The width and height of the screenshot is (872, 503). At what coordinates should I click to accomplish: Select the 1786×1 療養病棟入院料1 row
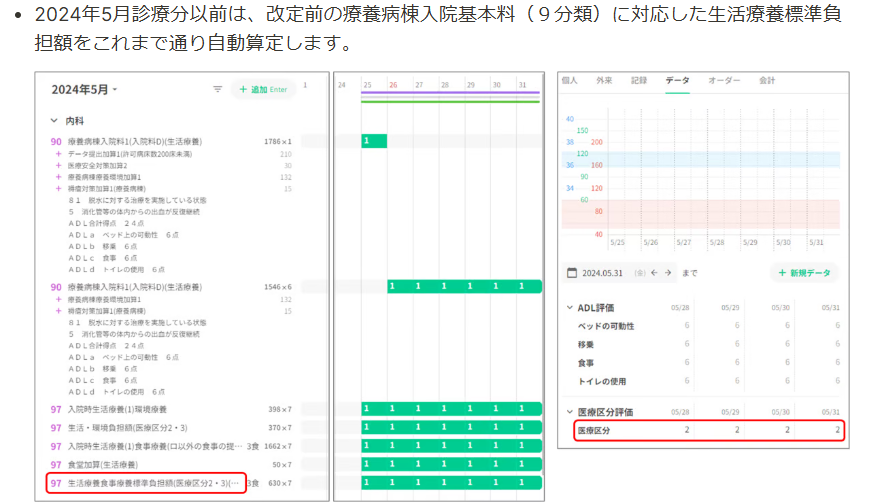point(171,142)
